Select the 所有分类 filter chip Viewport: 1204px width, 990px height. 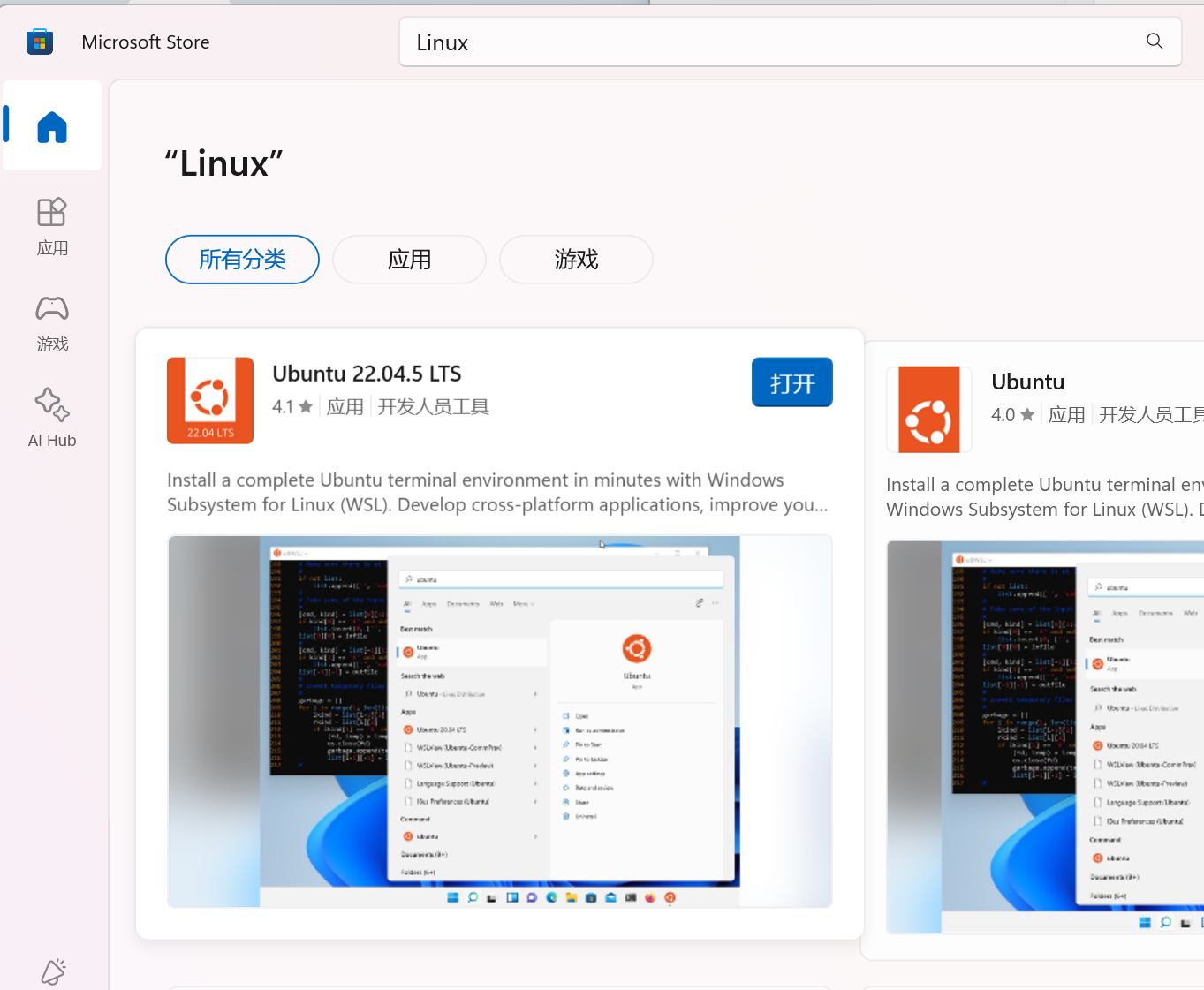241,259
